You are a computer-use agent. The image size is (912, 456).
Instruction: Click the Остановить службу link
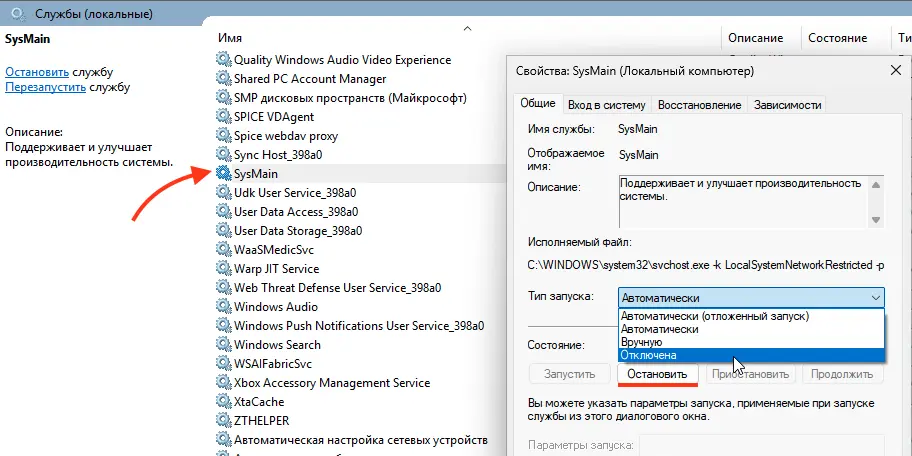37,72
